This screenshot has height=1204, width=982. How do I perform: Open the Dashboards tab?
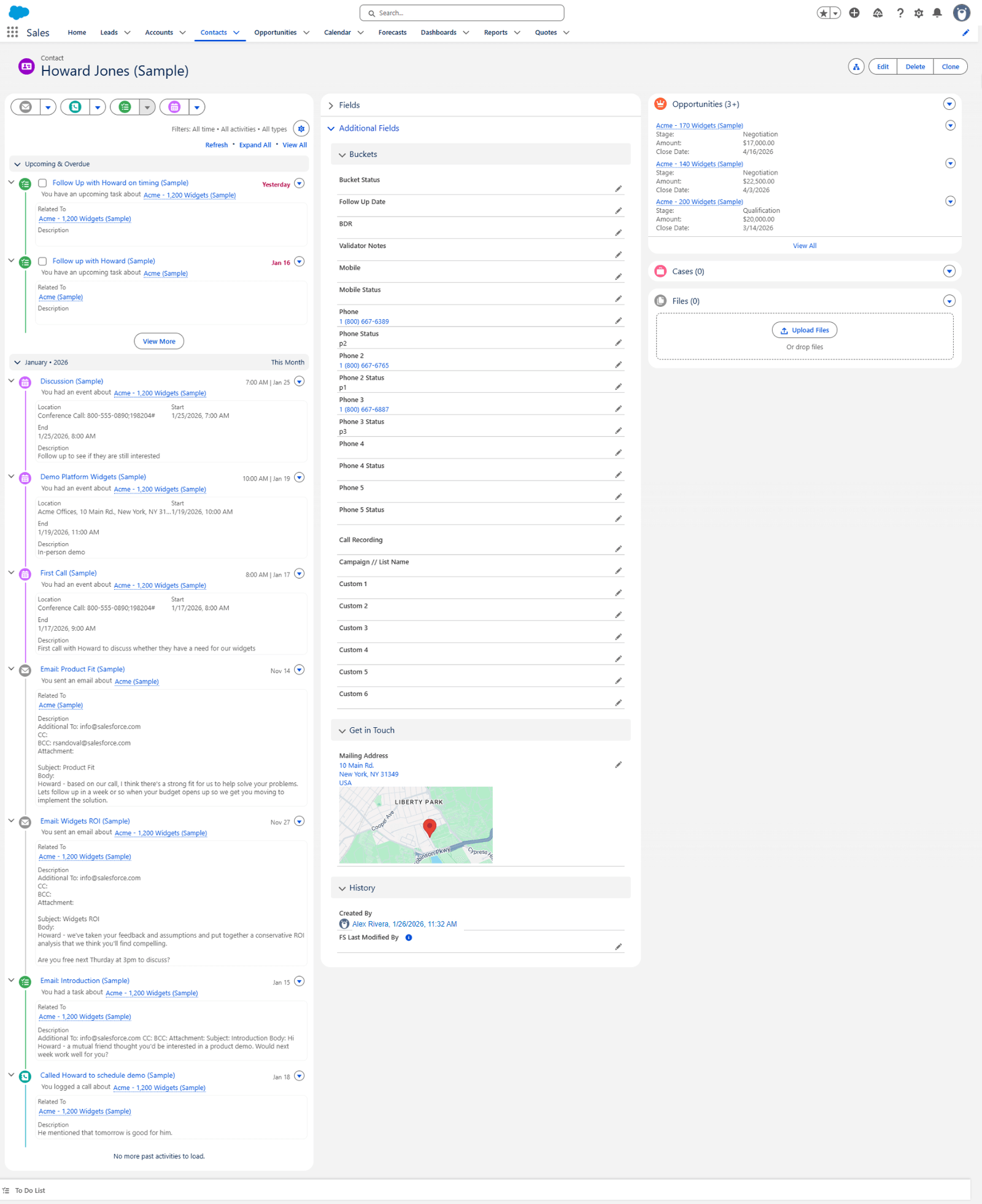pyautogui.click(x=438, y=33)
